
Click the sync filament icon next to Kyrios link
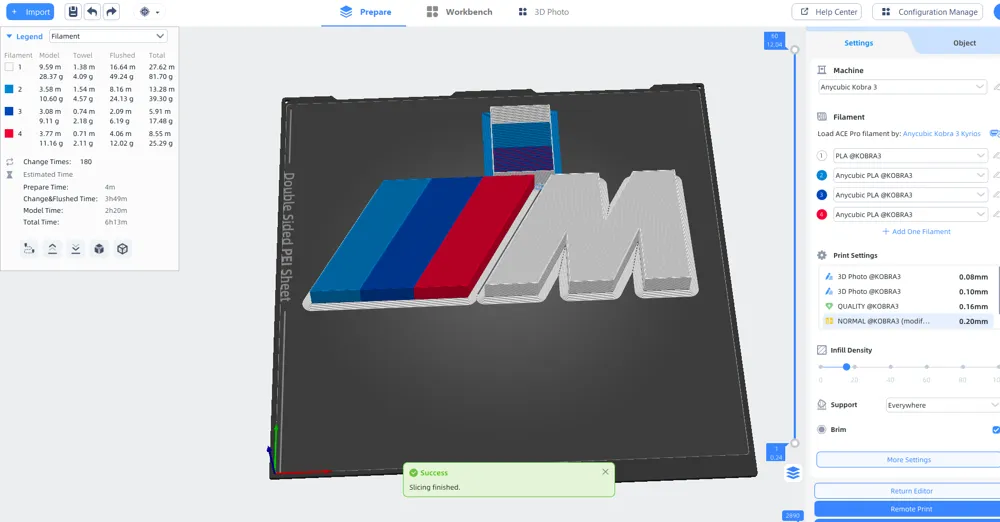(994, 134)
